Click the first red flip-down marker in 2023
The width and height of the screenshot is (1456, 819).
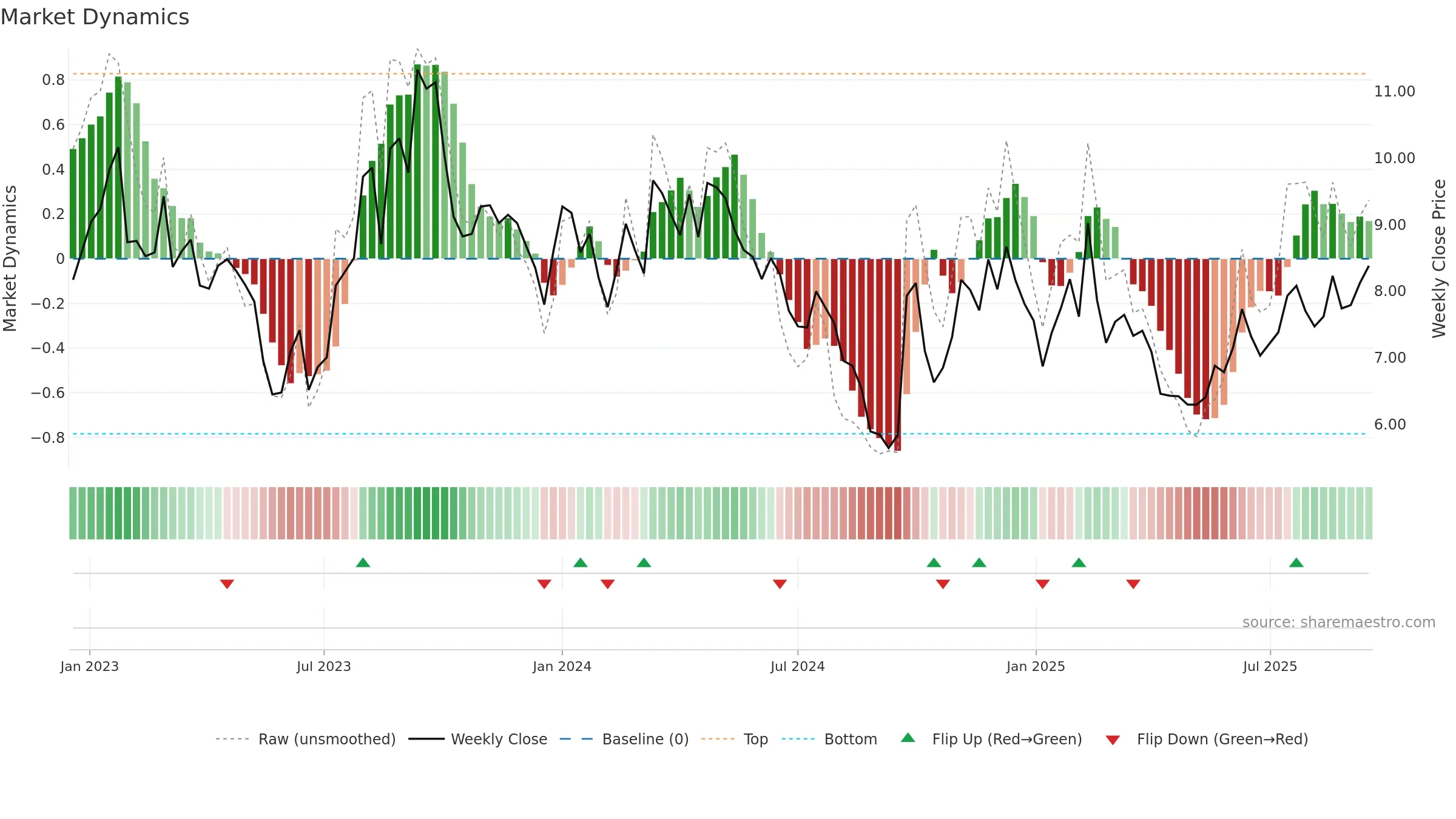(x=227, y=584)
